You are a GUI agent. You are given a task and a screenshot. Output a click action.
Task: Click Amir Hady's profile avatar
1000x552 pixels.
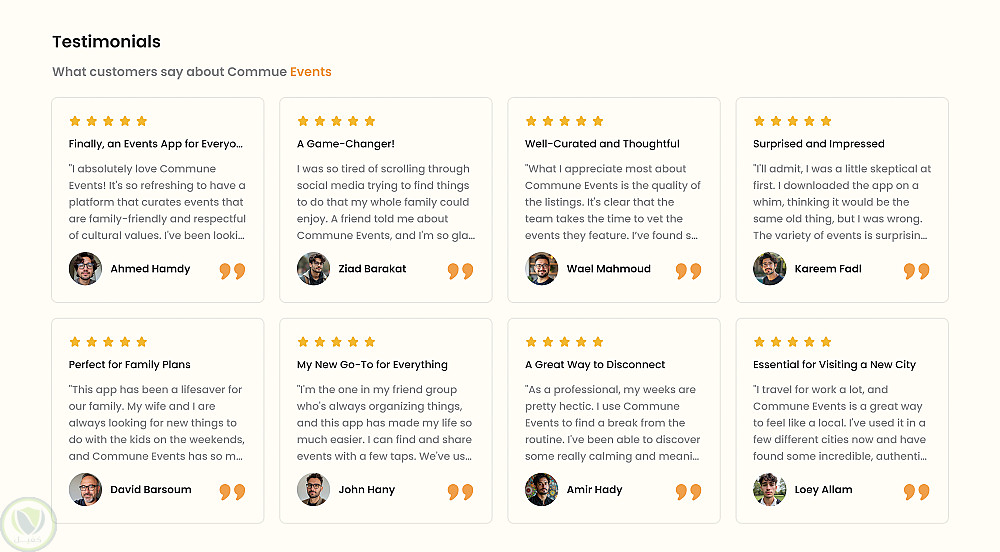[x=541, y=490]
